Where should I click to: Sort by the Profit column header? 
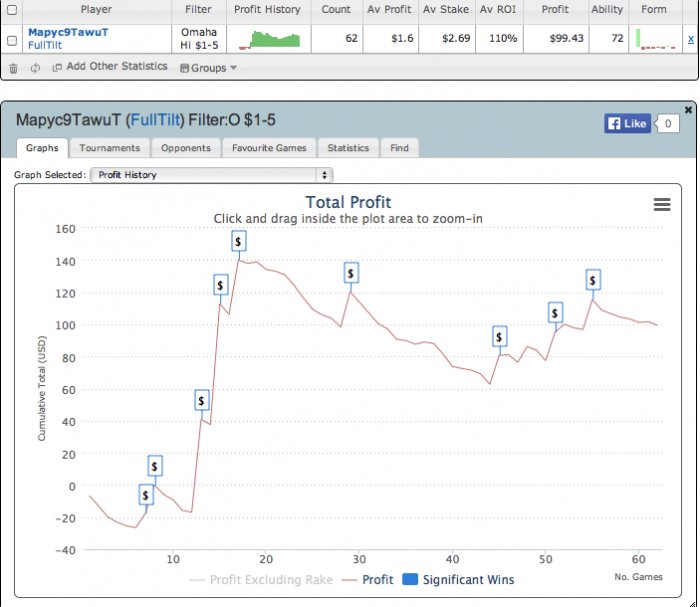click(555, 9)
